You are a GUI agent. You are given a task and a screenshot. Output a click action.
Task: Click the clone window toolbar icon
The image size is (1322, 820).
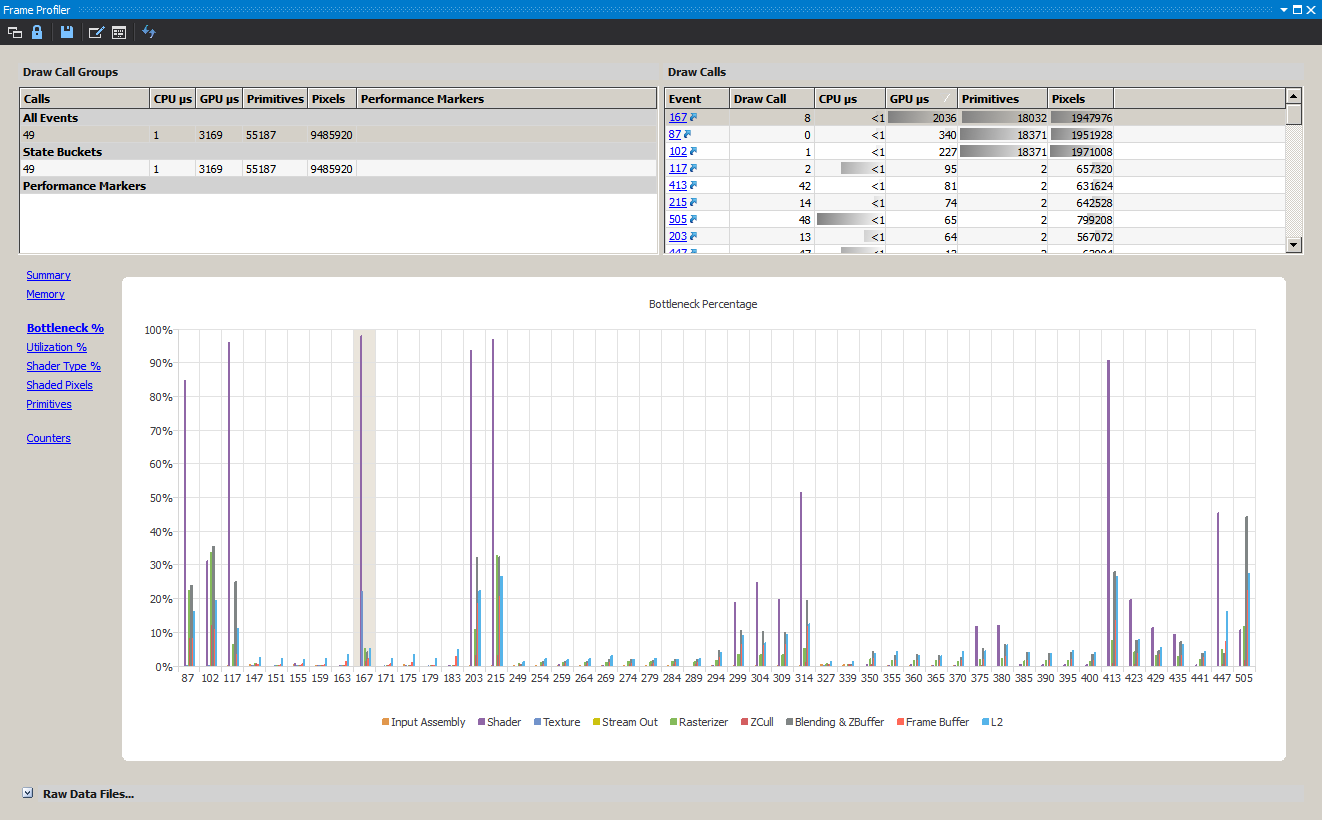pos(15,32)
